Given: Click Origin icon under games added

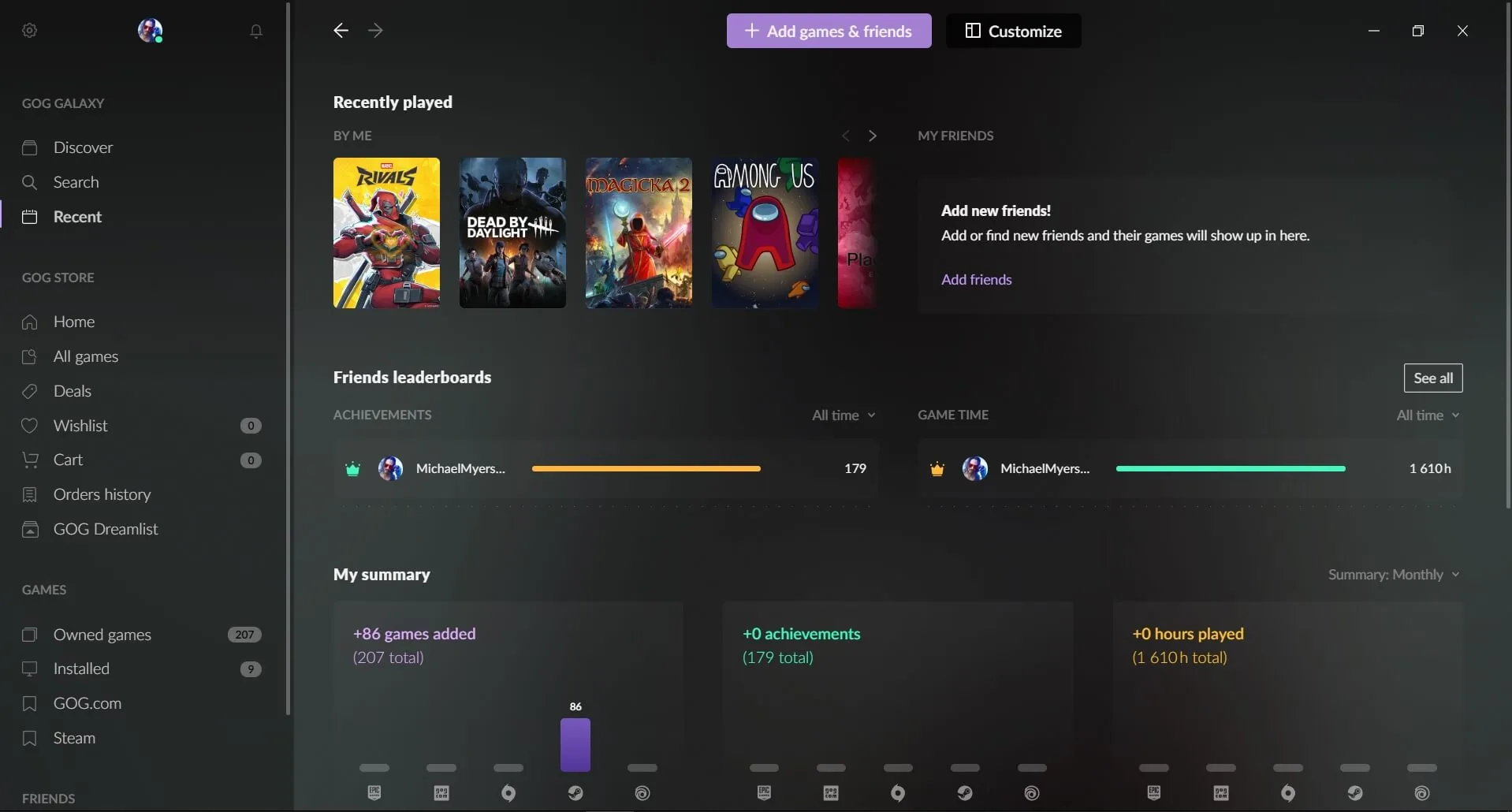Looking at the screenshot, I should [508, 793].
